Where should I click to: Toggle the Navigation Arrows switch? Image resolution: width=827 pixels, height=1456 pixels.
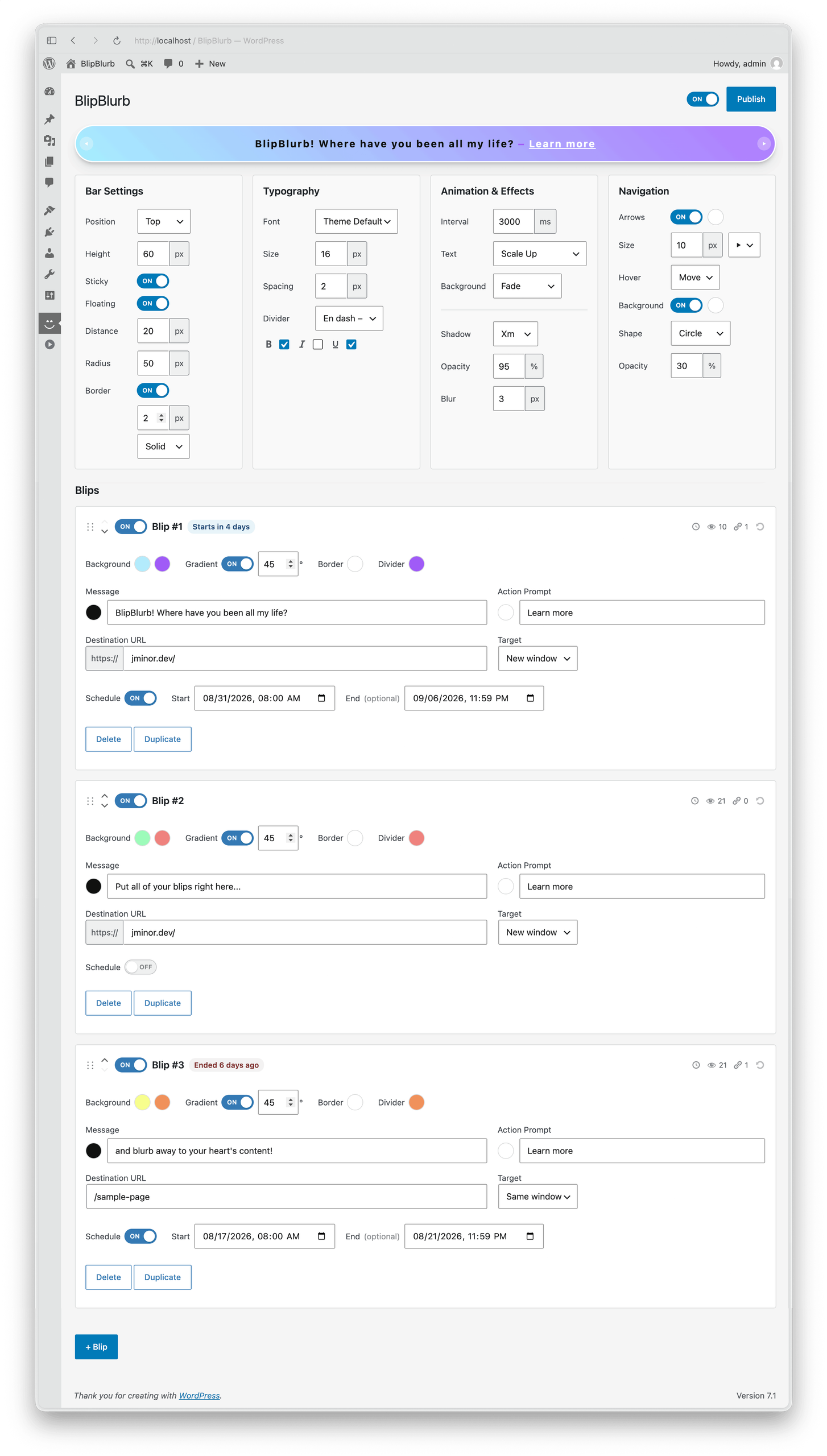687,217
